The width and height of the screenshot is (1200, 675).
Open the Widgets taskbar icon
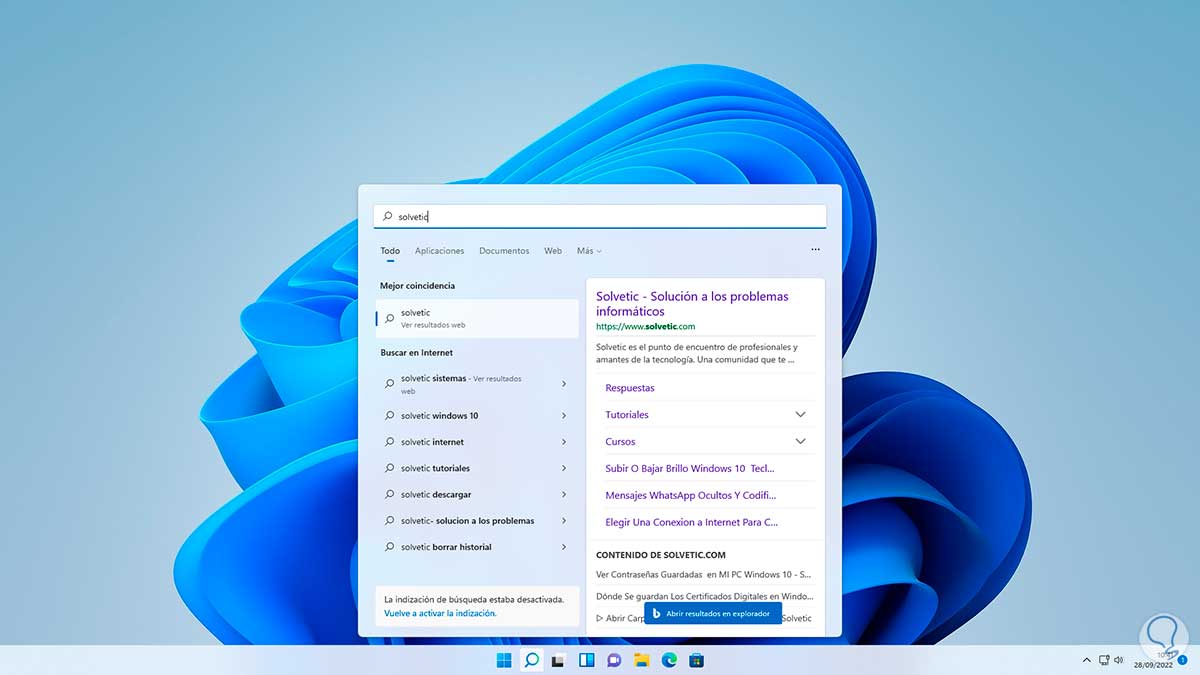(x=587, y=660)
